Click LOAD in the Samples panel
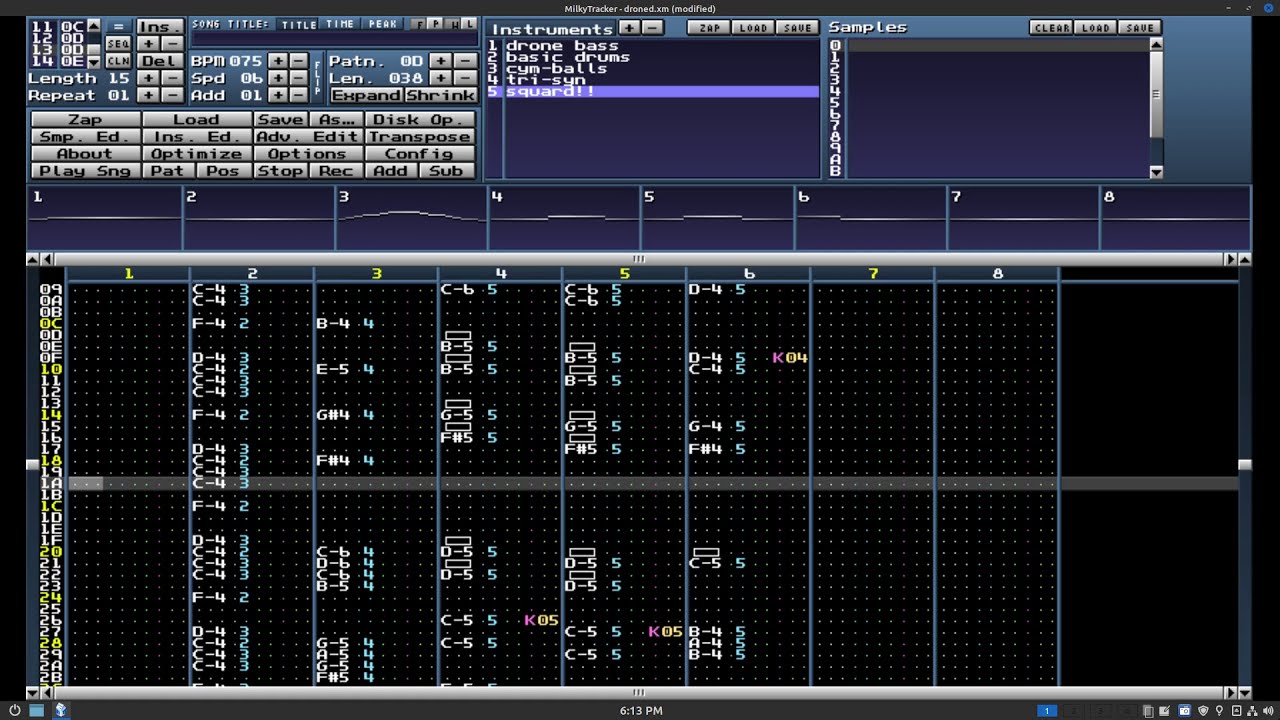 1096,28
